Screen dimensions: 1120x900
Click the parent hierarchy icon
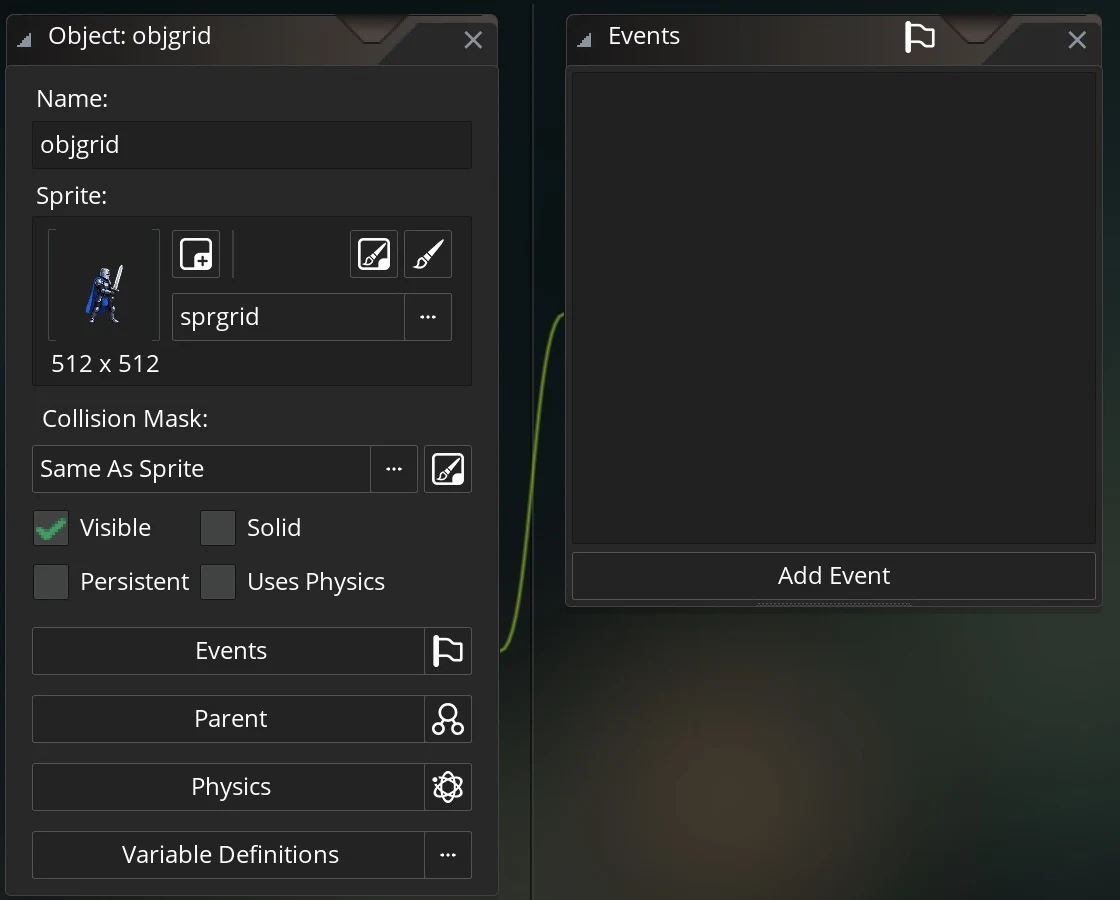[x=448, y=719]
